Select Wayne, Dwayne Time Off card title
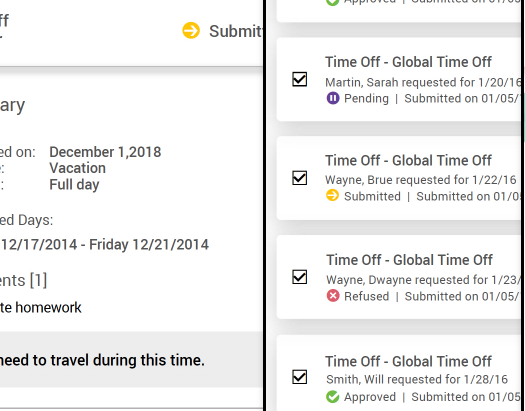This screenshot has height=411, width=525. tap(409, 260)
